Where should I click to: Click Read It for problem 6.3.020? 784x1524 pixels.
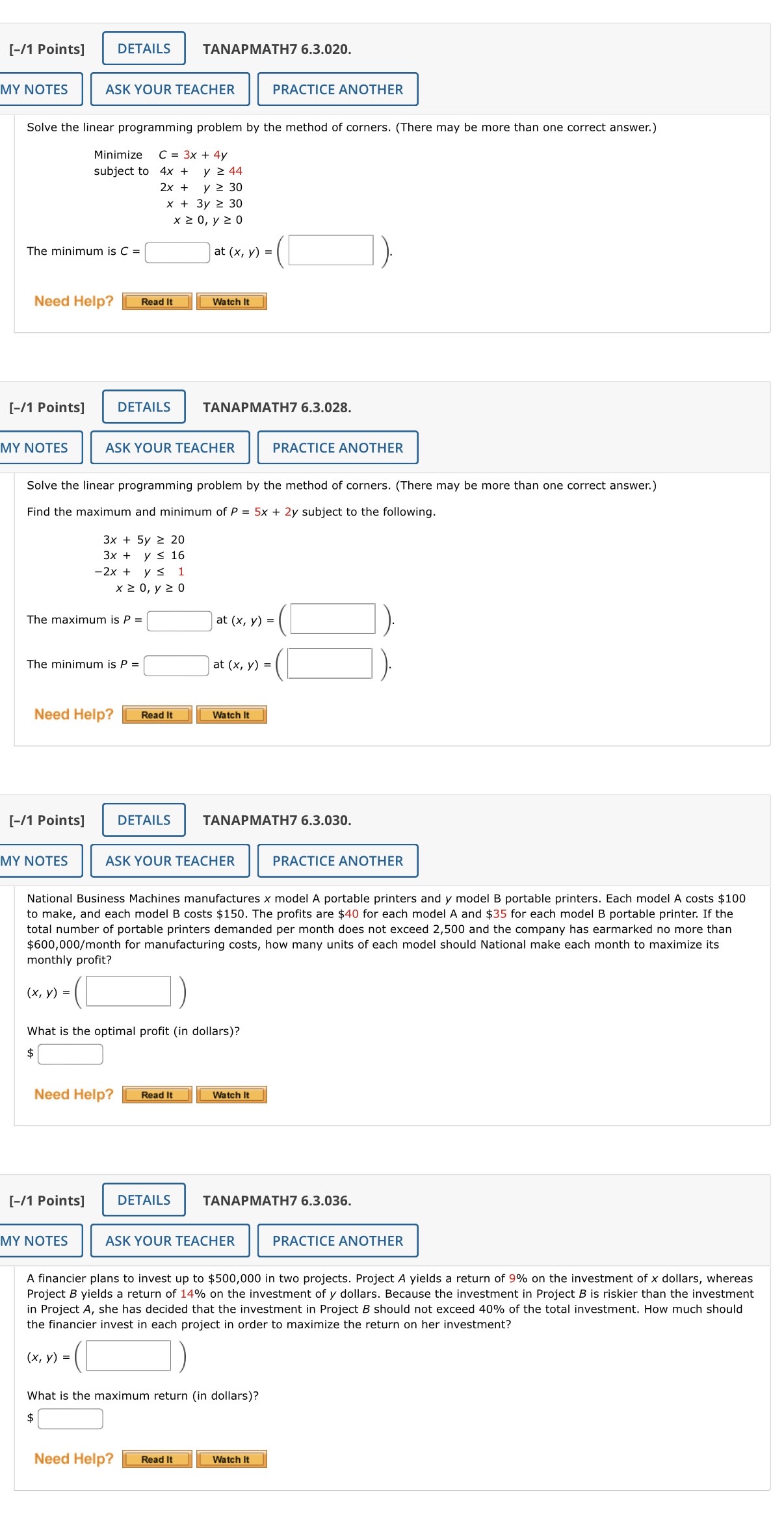point(157,302)
